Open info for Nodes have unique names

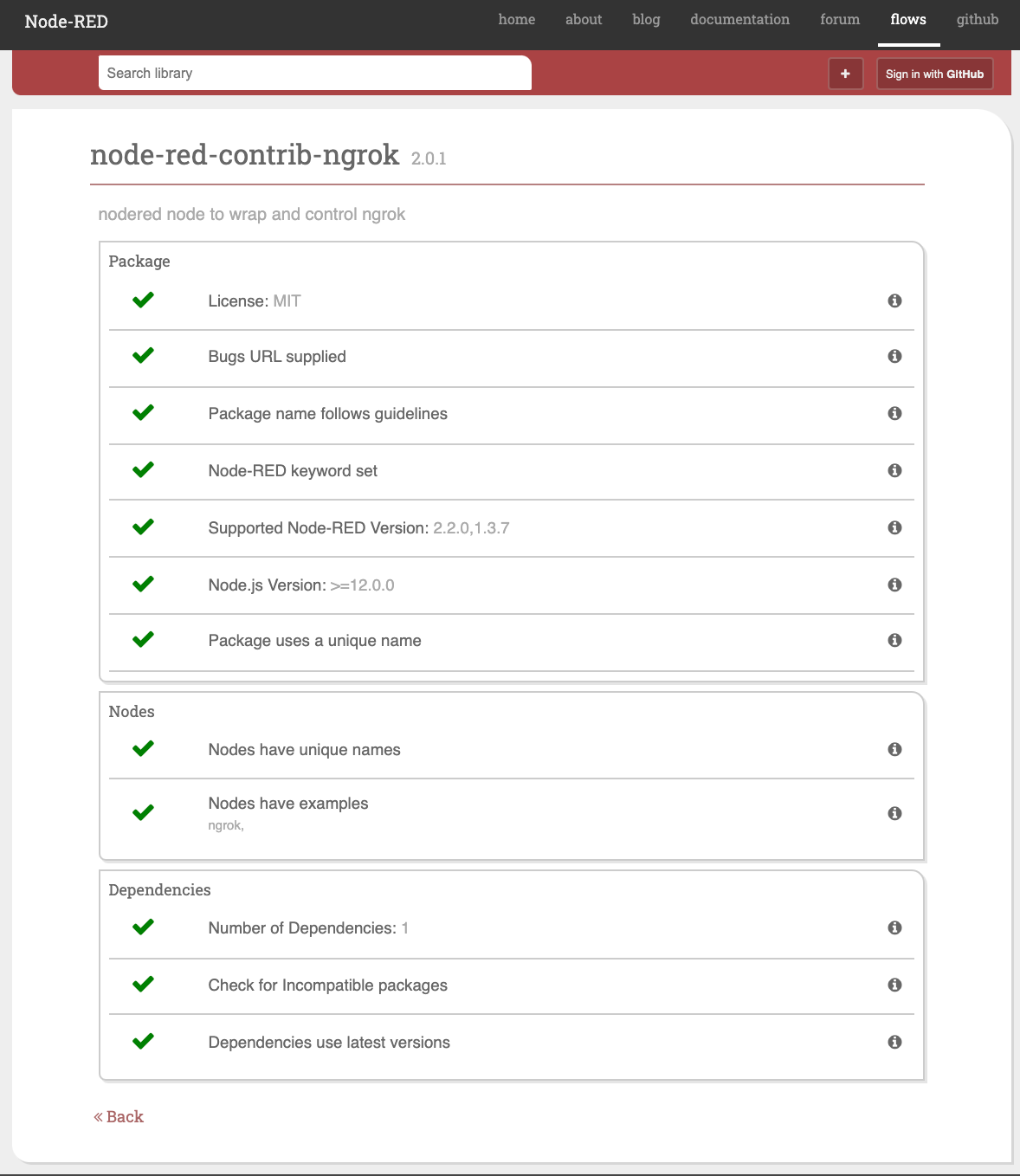point(894,749)
